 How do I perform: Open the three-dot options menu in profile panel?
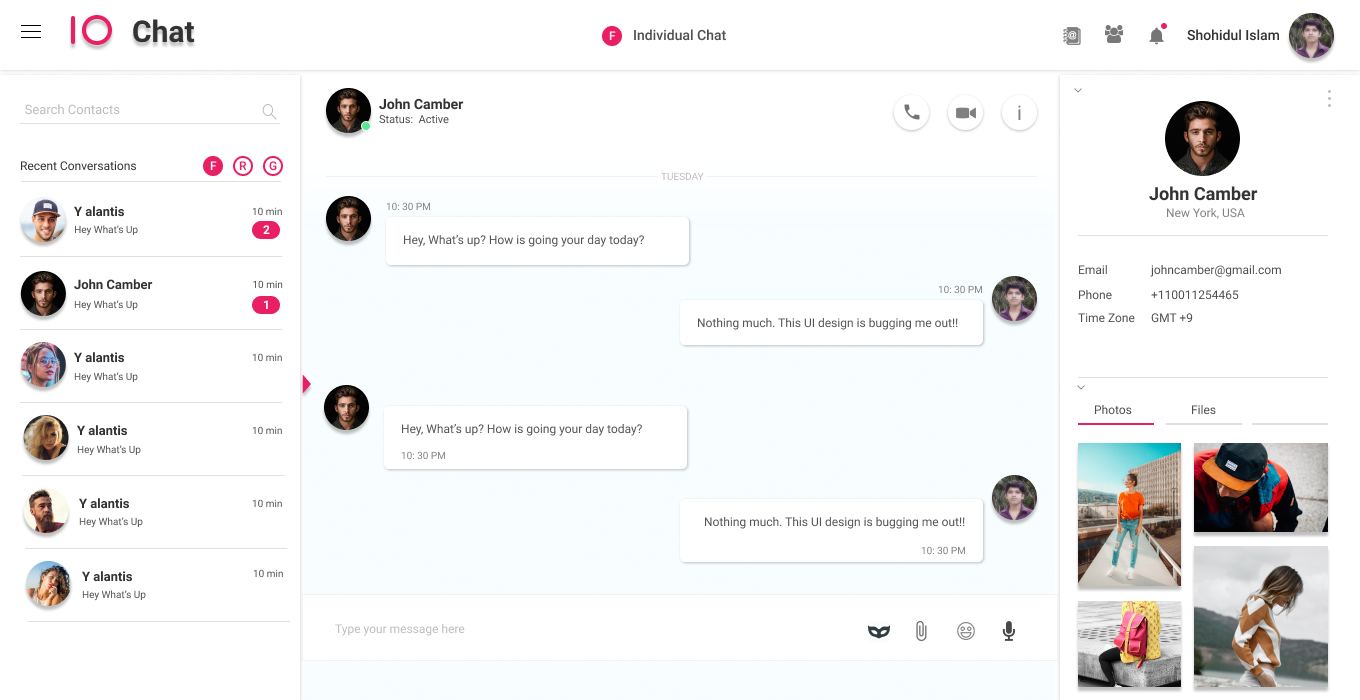[1329, 98]
